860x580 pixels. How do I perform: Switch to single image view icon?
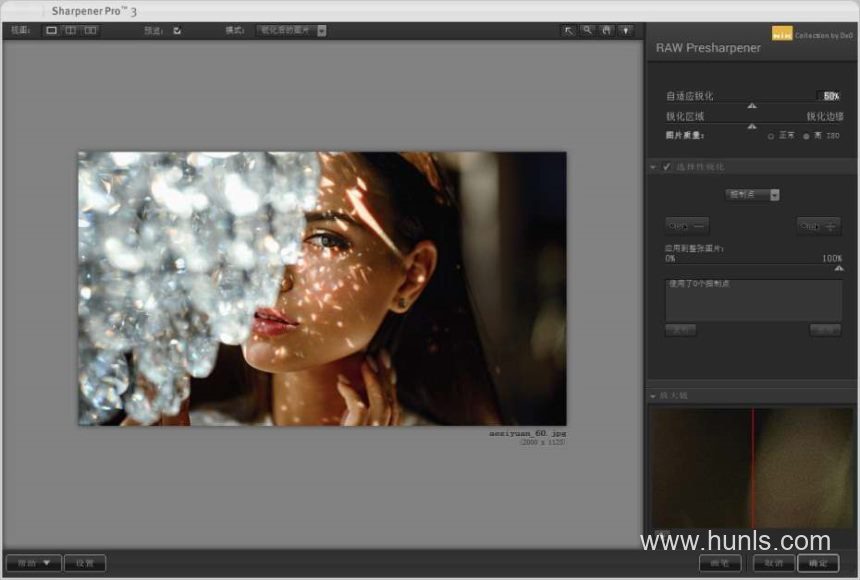(x=52, y=31)
